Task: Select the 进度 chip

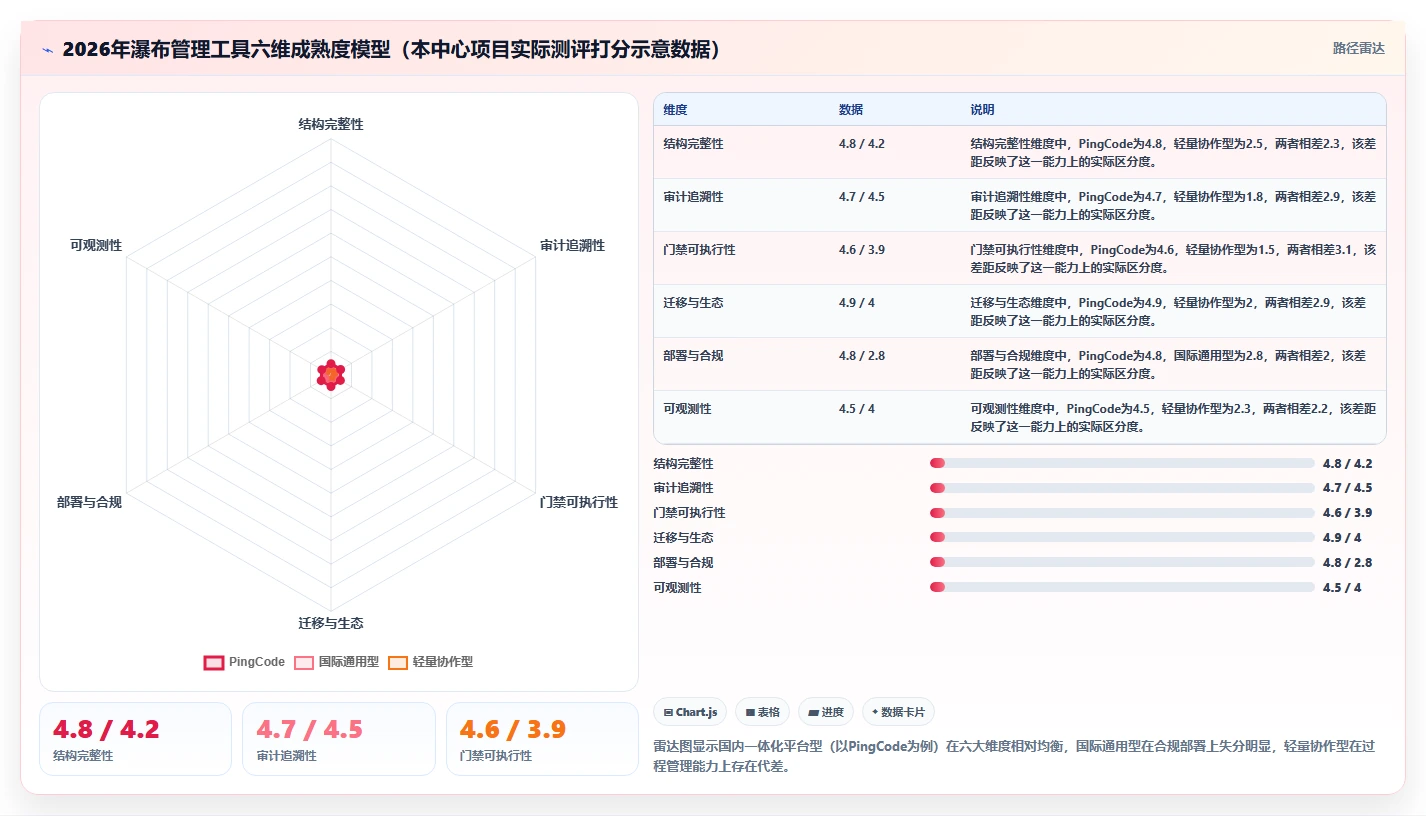Action: point(826,712)
